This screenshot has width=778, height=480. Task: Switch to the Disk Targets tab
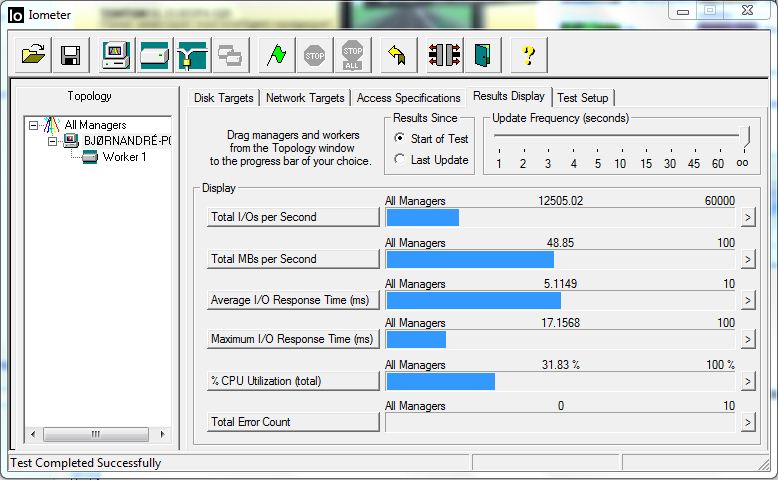[x=223, y=98]
